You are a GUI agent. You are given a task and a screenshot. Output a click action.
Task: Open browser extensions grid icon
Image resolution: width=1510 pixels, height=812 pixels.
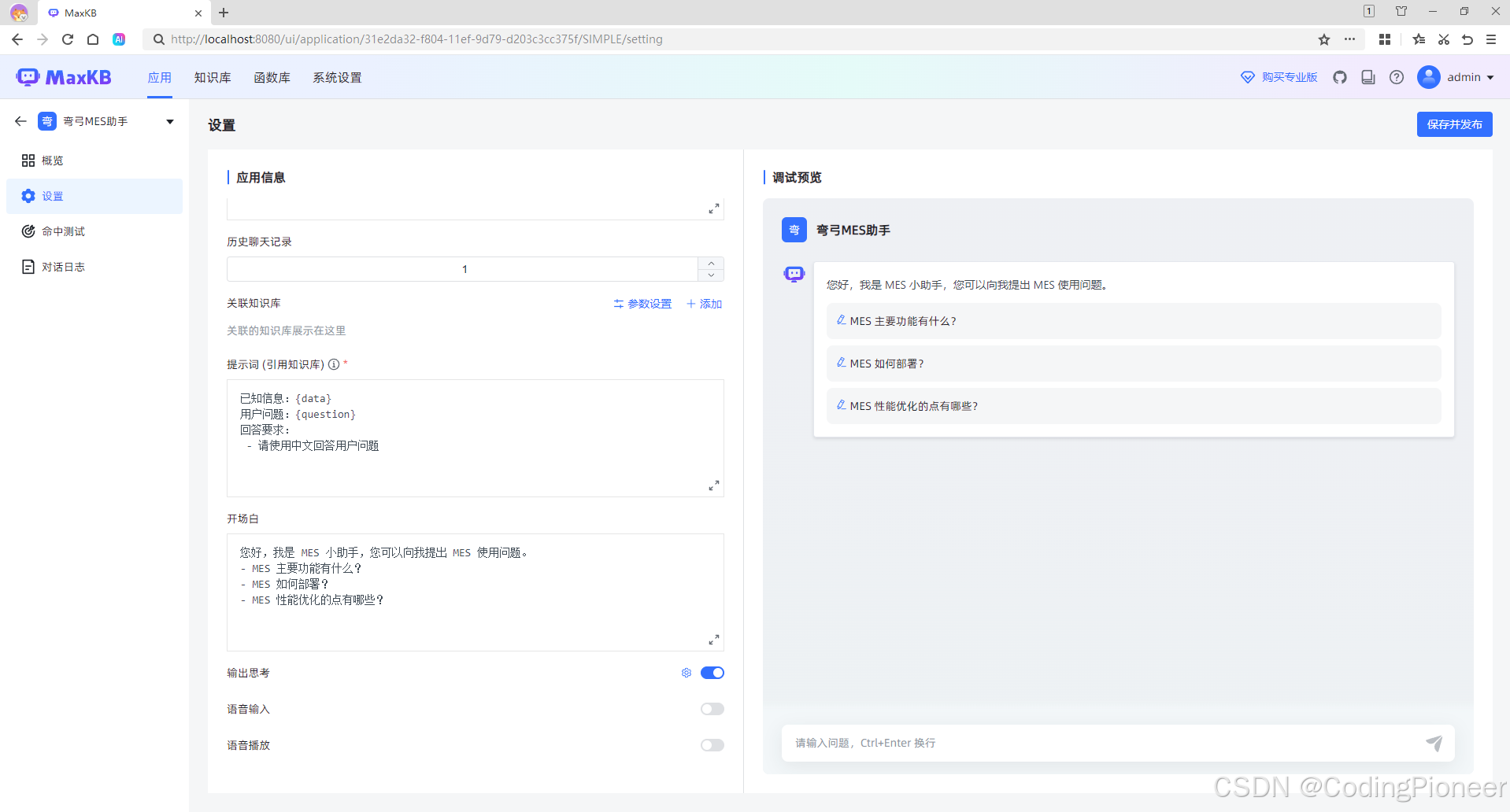1385,39
